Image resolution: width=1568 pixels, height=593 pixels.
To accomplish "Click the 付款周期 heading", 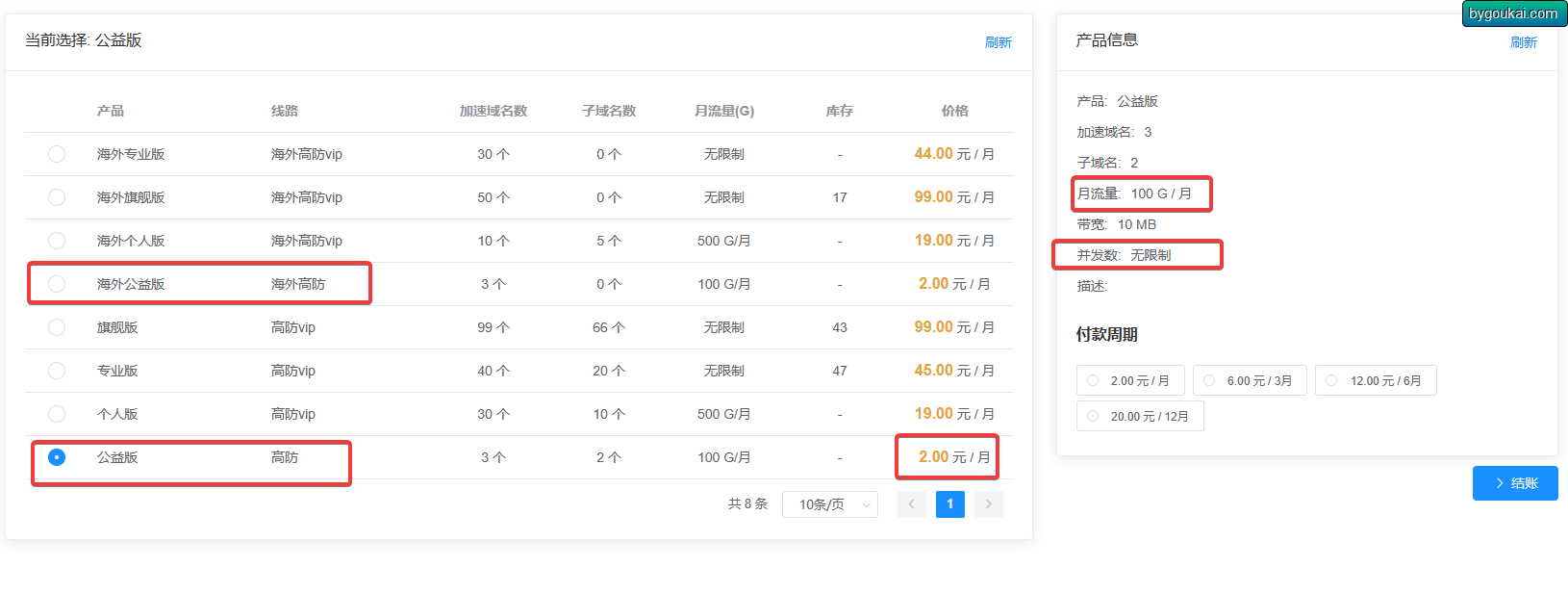I will coord(1106,334).
